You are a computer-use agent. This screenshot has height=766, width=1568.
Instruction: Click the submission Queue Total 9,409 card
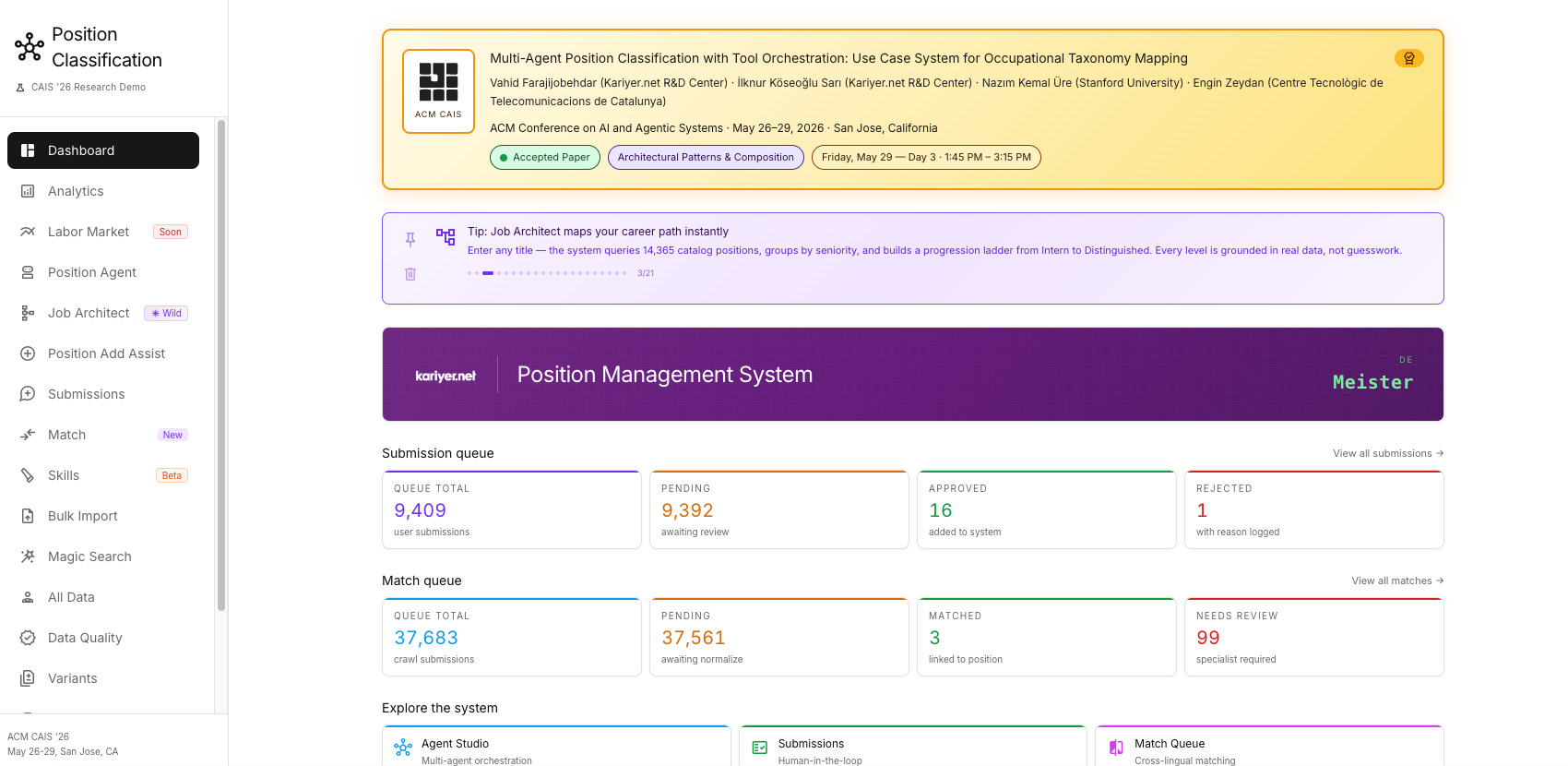[x=512, y=509]
